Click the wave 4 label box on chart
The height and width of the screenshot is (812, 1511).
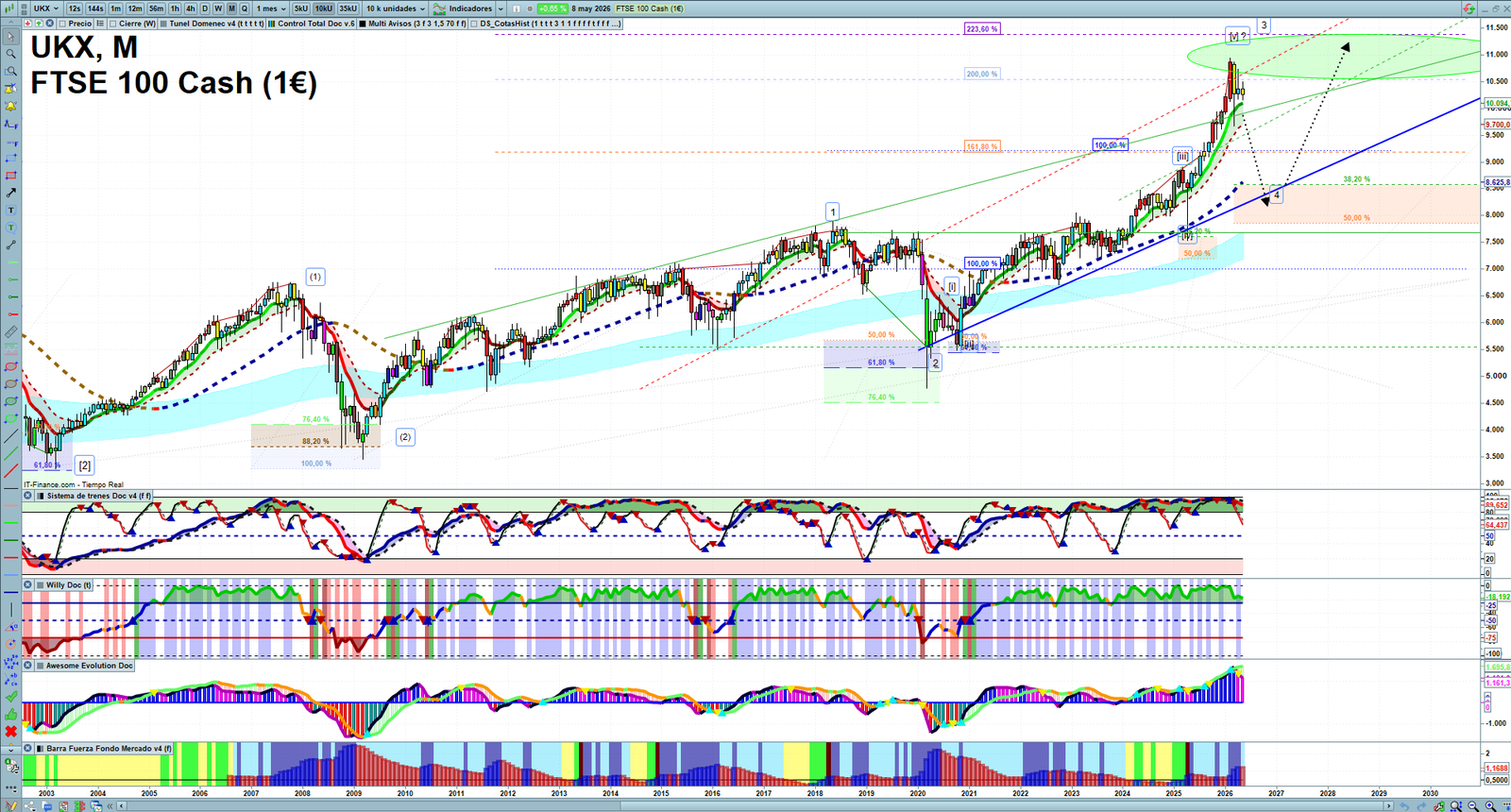(1276, 195)
